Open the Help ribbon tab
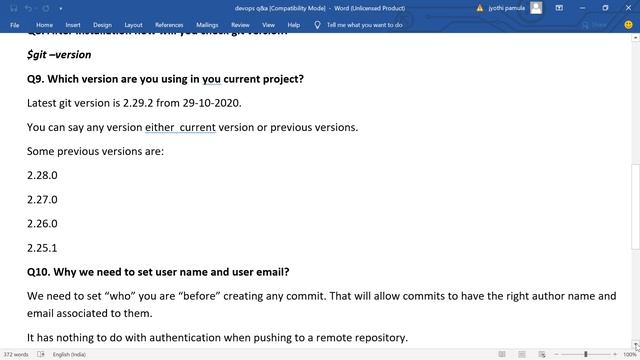Image resolution: width=640 pixels, height=360 pixels. click(x=293, y=25)
